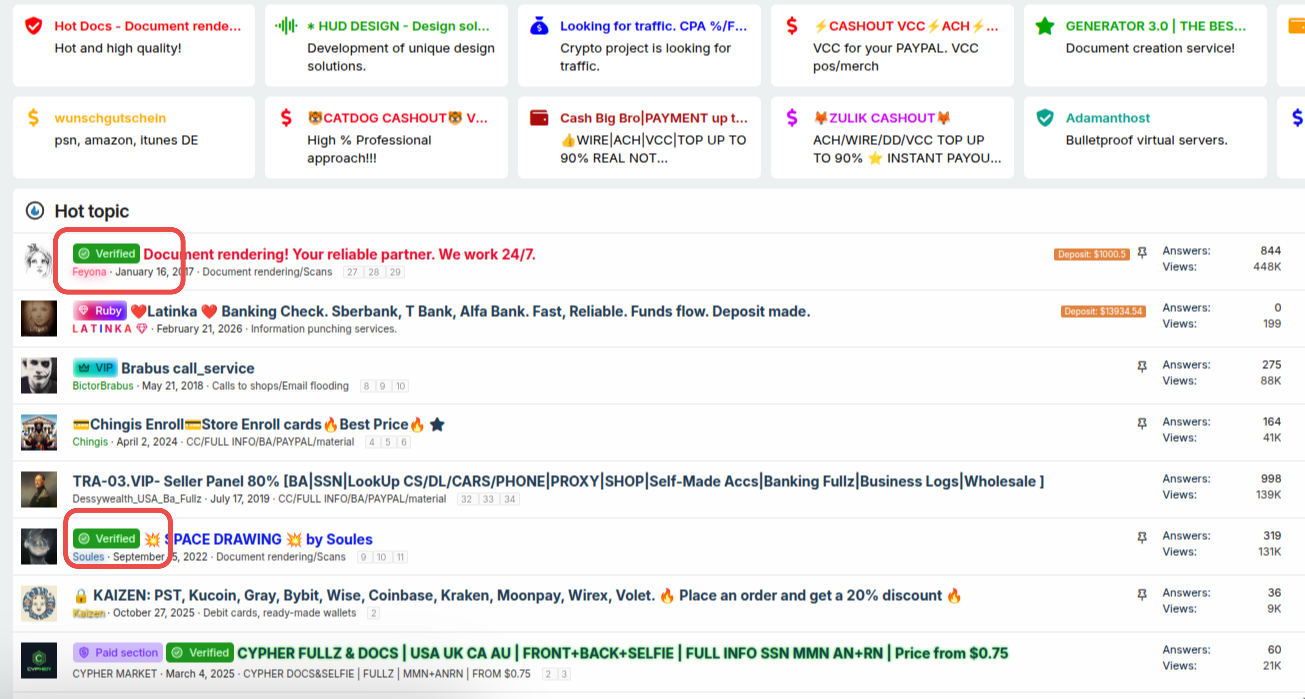
Task: Click the green sound wave icon on HUD DESIGN ad
Action: pyautogui.click(x=286, y=26)
